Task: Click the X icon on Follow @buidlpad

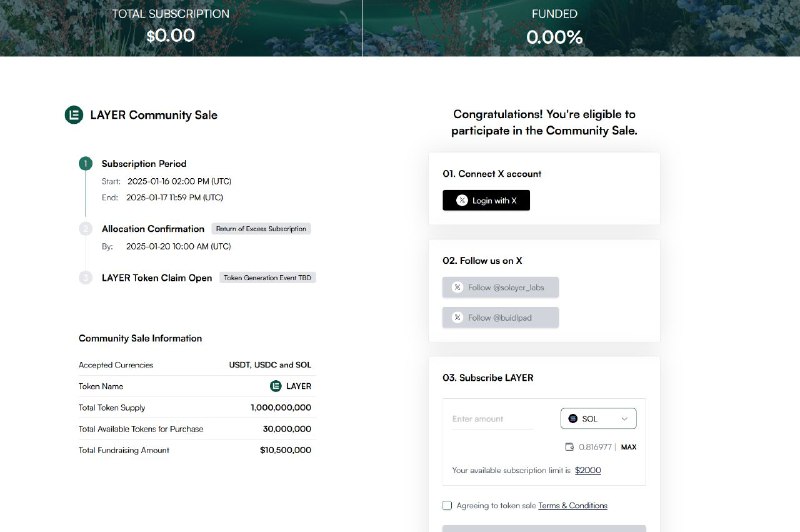Action: pyautogui.click(x=458, y=317)
